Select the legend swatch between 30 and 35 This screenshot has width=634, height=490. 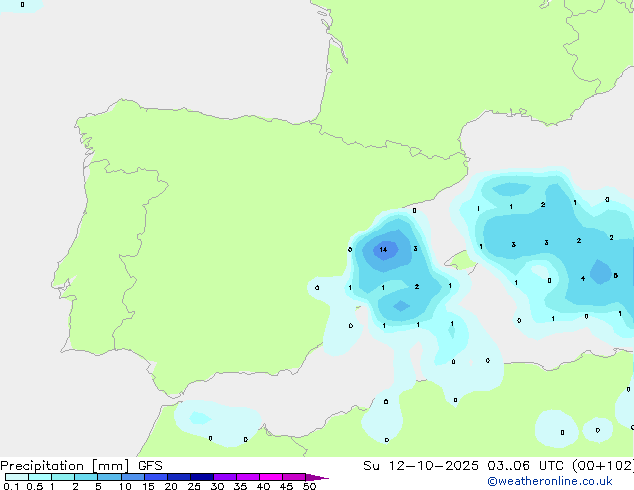click(225, 477)
